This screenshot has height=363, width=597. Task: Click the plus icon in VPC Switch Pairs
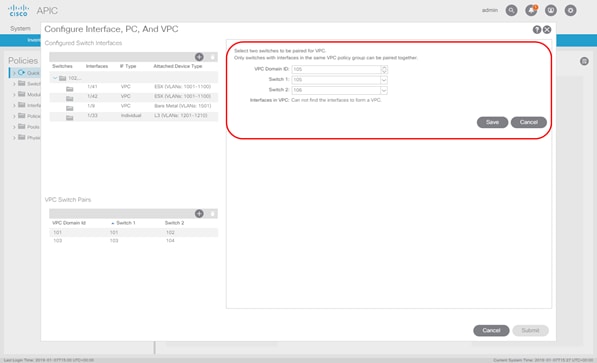click(x=199, y=214)
